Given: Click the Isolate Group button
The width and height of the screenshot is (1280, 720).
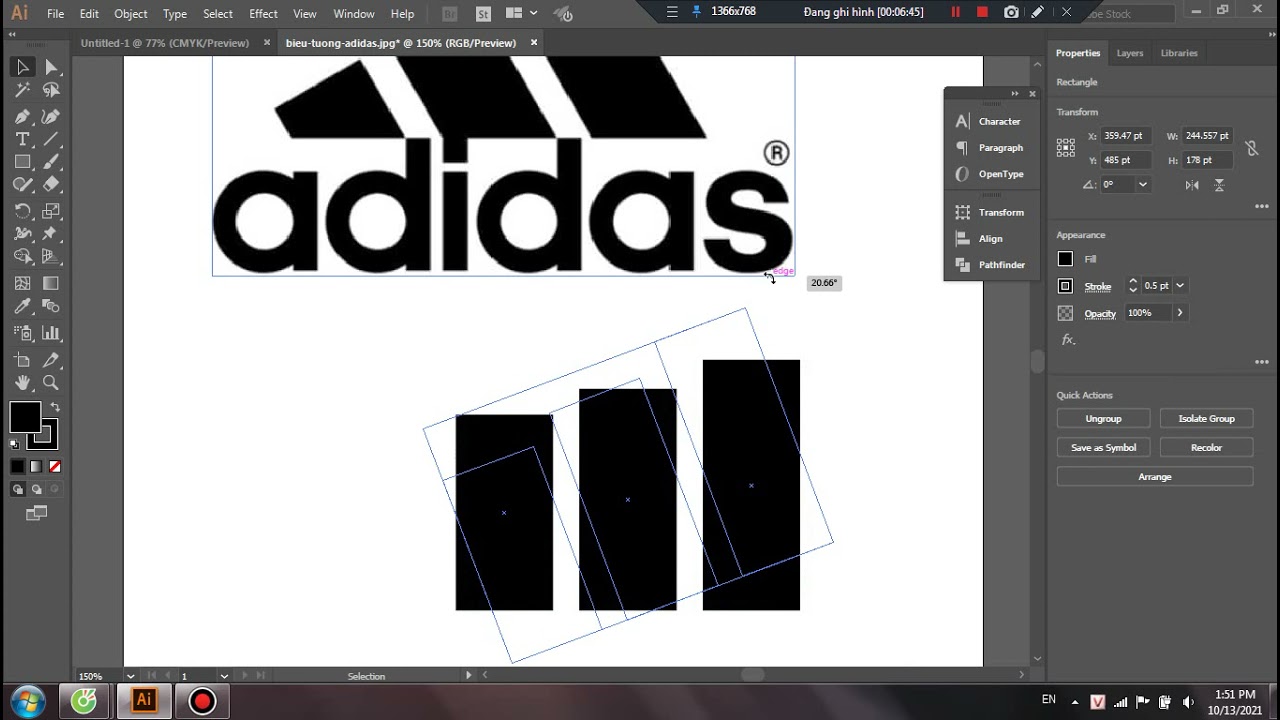Looking at the screenshot, I should click(1206, 419).
